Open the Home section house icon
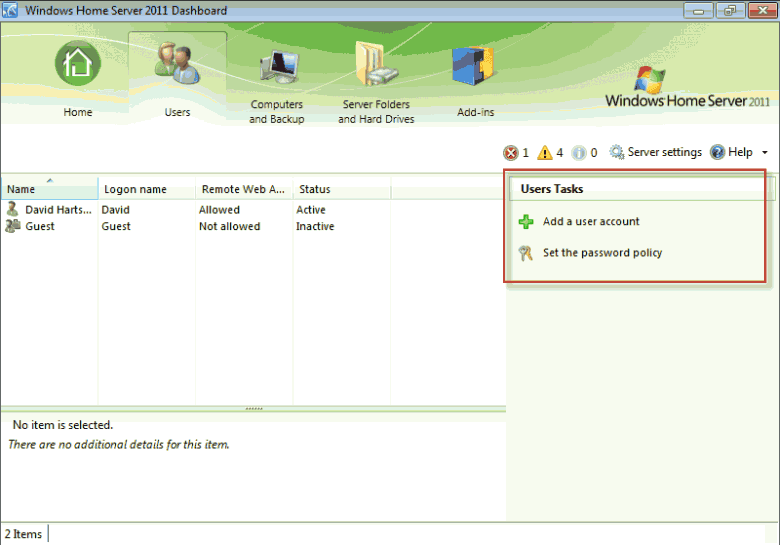Image resolution: width=780 pixels, height=545 pixels. pyautogui.click(x=78, y=63)
